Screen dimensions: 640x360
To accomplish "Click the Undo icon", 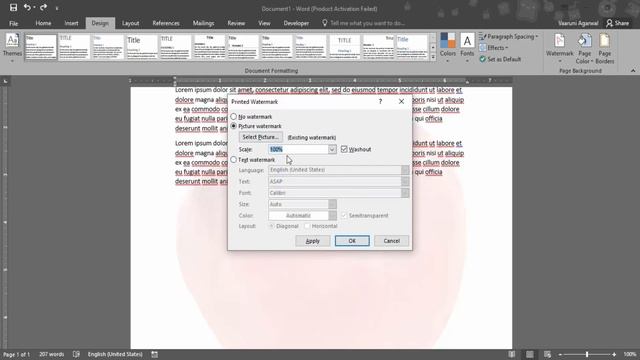I will click(x=27, y=7).
